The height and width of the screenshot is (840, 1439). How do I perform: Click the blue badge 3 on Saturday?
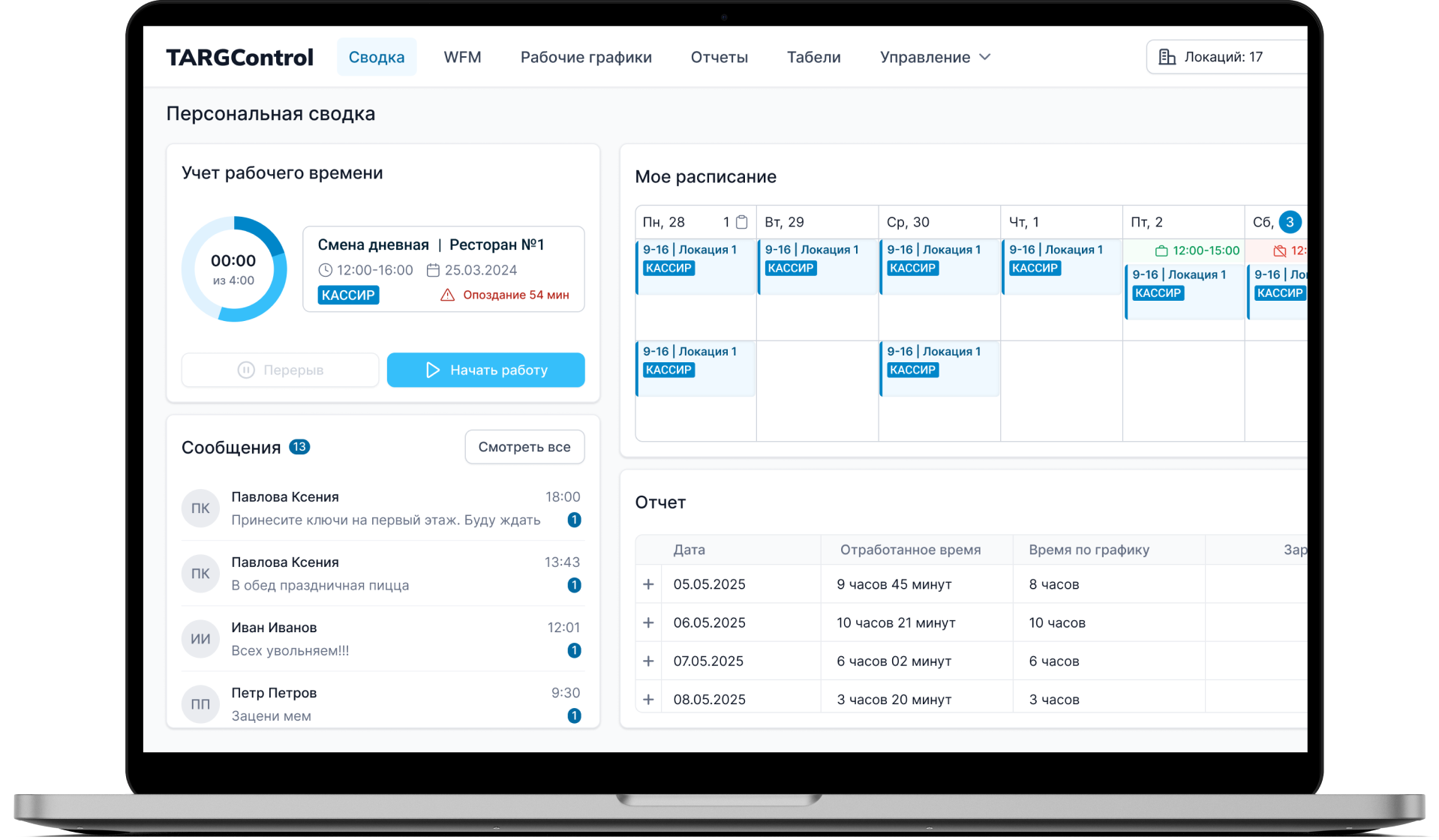1290,222
